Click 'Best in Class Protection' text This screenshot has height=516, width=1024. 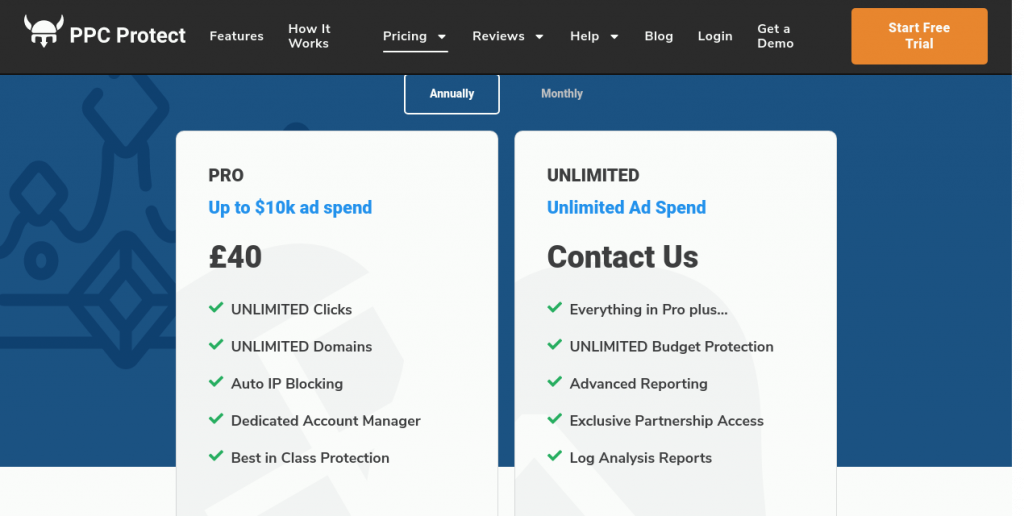click(310, 459)
